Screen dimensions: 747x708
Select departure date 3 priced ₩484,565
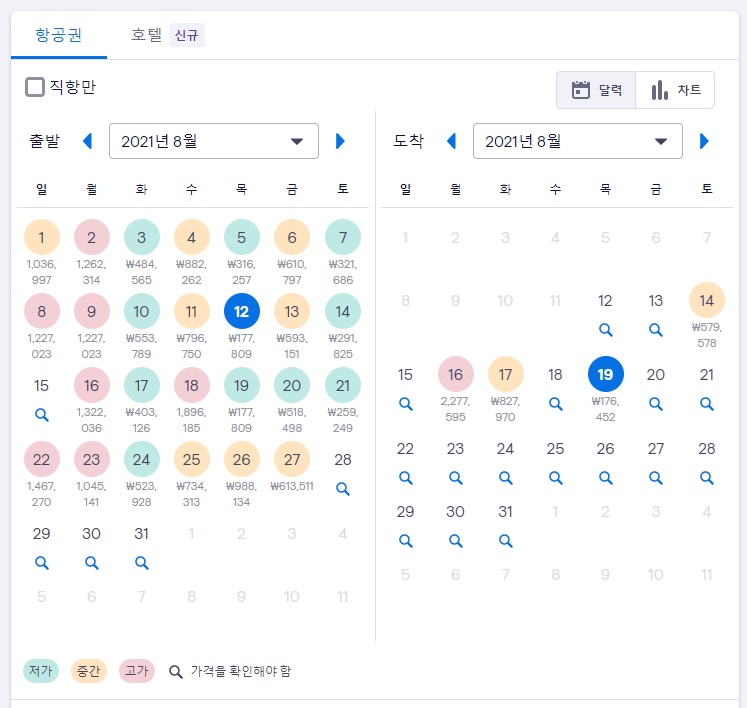(x=141, y=237)
